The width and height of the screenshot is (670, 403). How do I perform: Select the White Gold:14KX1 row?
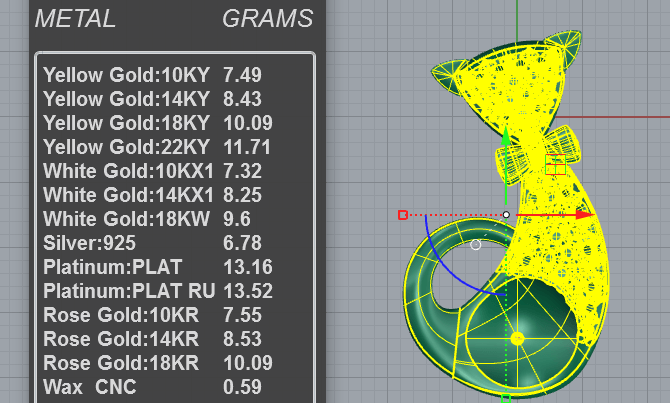click(175, 195)
